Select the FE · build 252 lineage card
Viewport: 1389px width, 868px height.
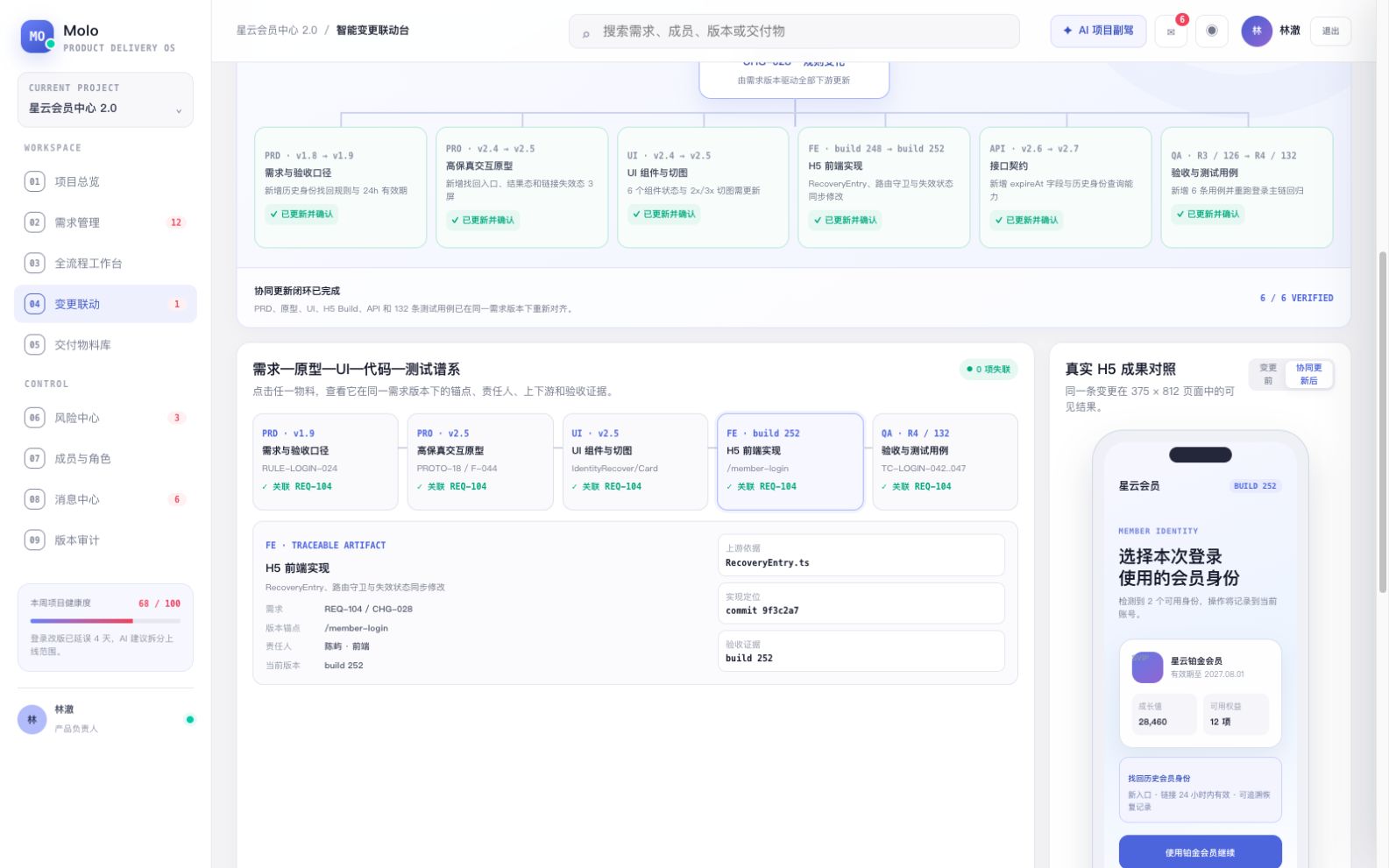[790, 462]
